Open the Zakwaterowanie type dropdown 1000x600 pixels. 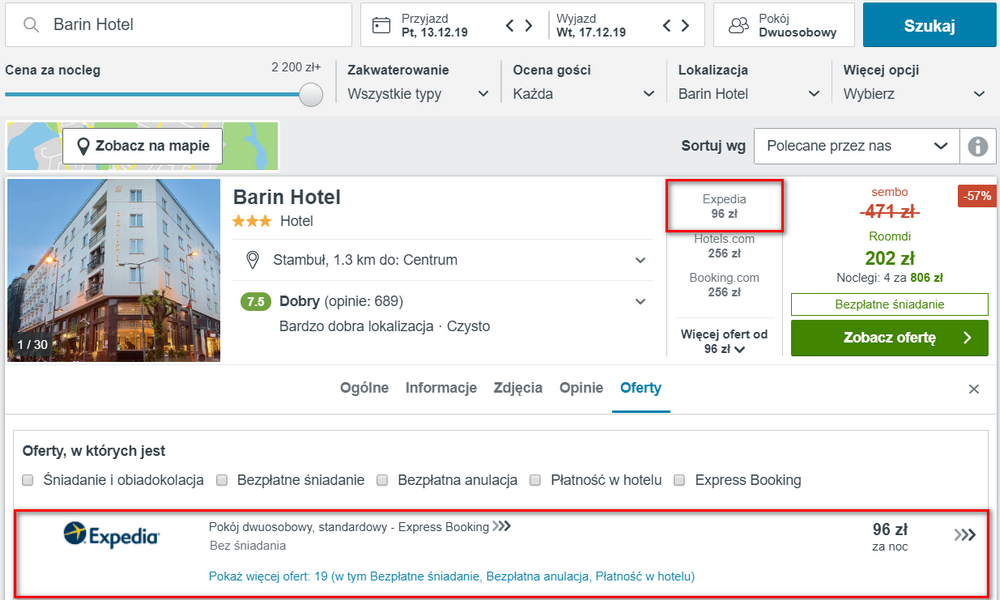(418, 94)
